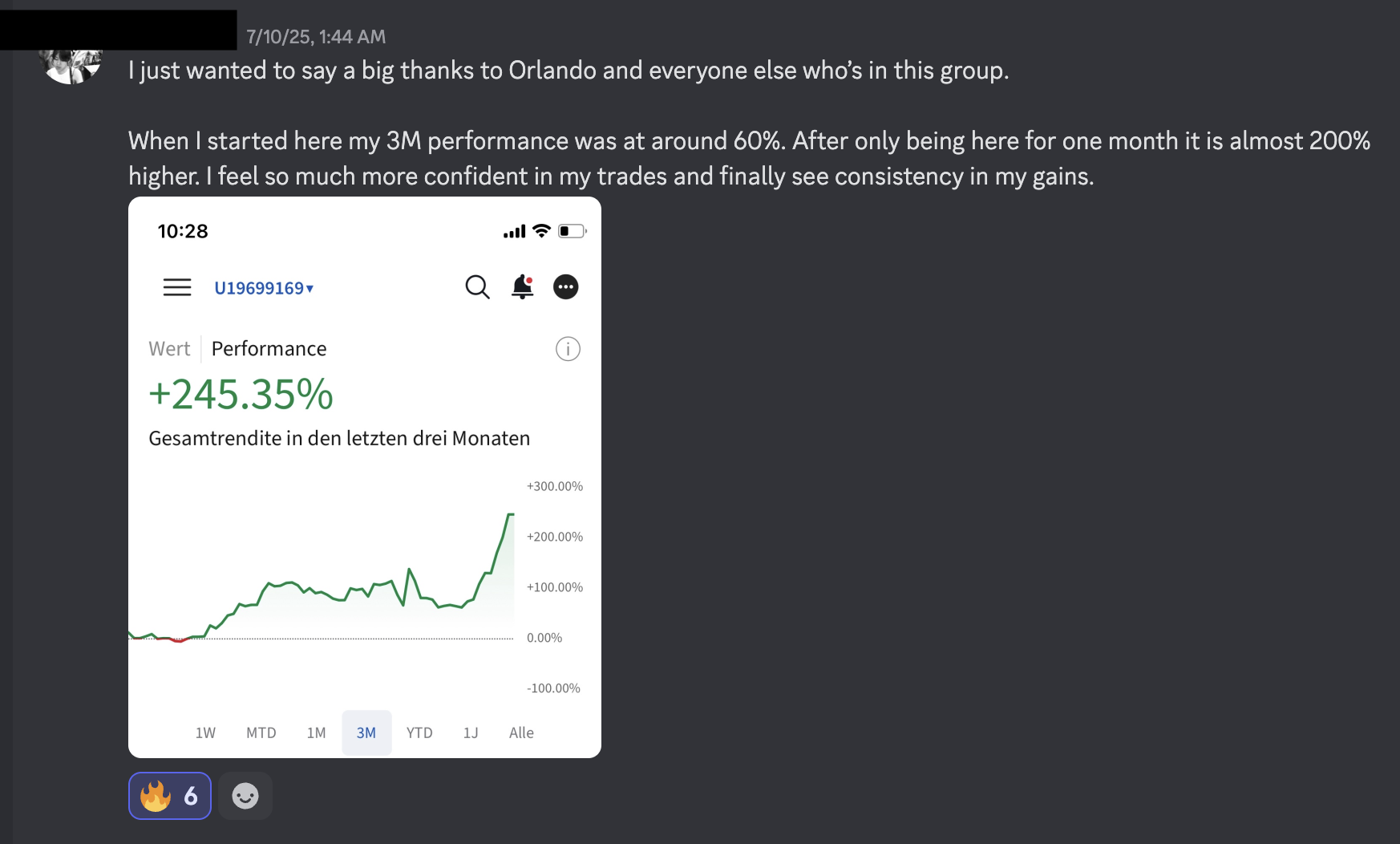Toggle the fire emoji reaction

pos(169,796)
